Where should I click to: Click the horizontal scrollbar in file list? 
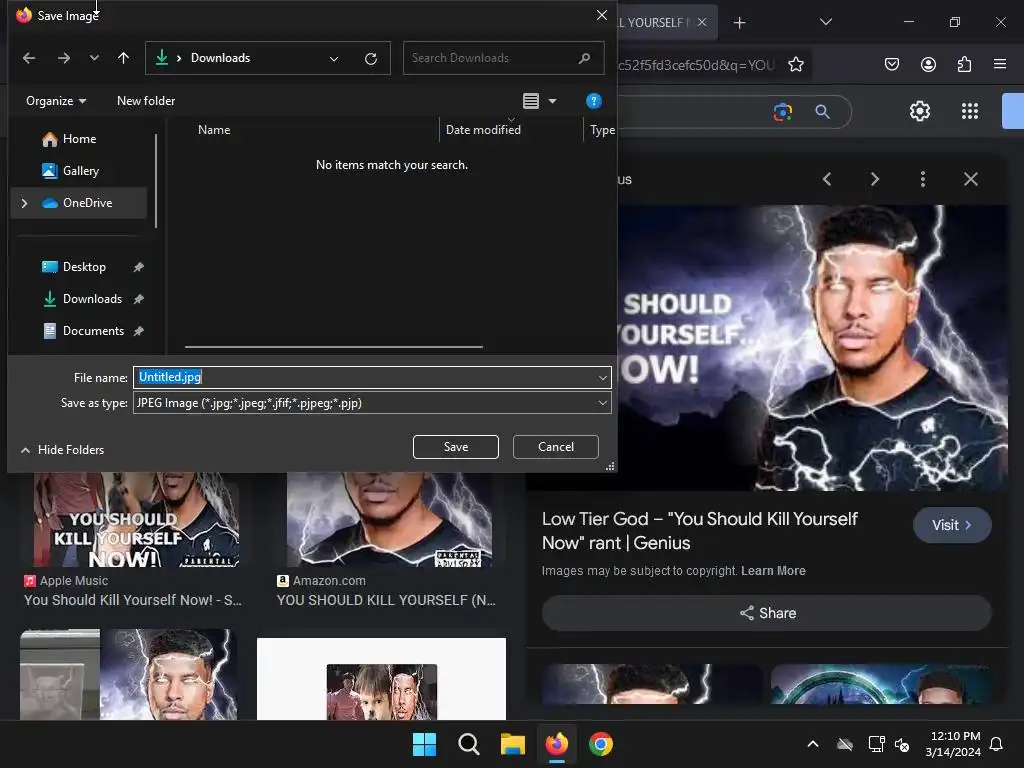tap(334, 347)
